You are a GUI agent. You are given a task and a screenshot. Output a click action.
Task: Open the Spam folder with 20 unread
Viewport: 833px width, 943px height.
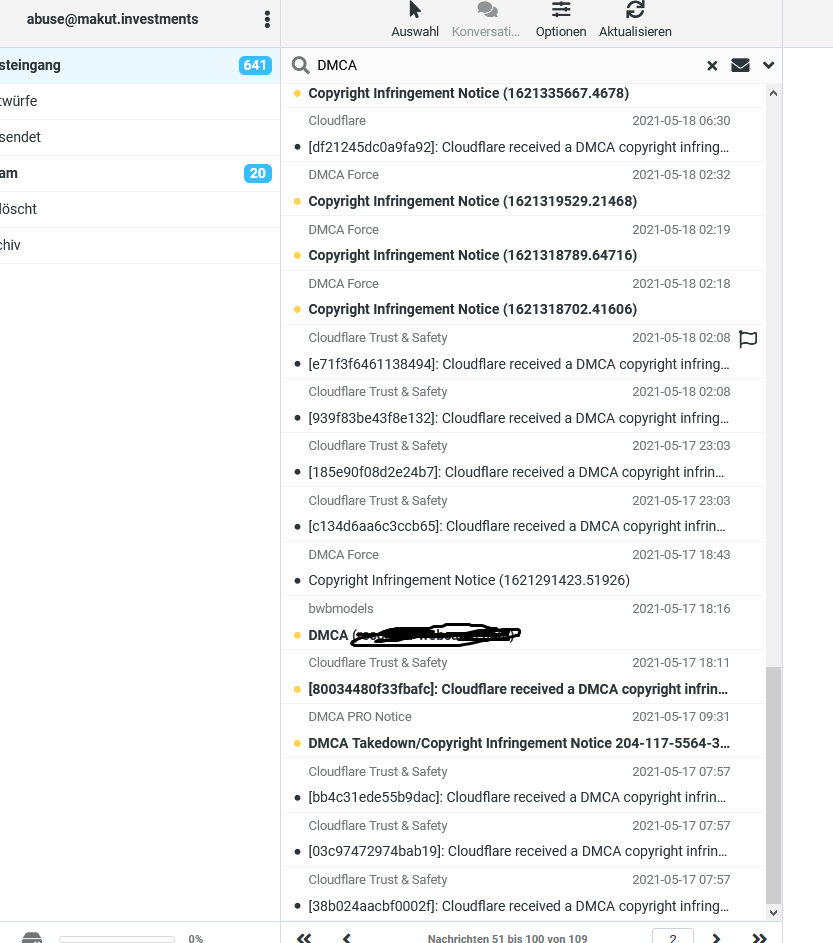tap(140, 173)
